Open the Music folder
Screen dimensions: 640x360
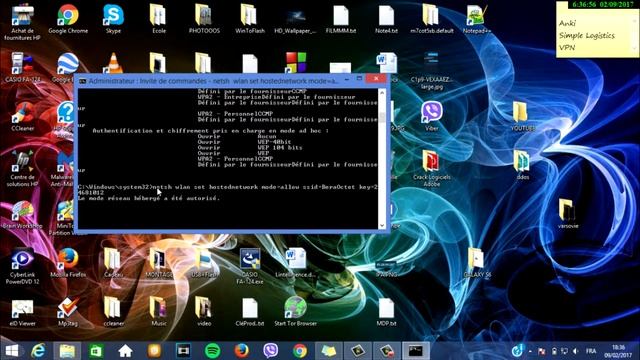(159, 311)
